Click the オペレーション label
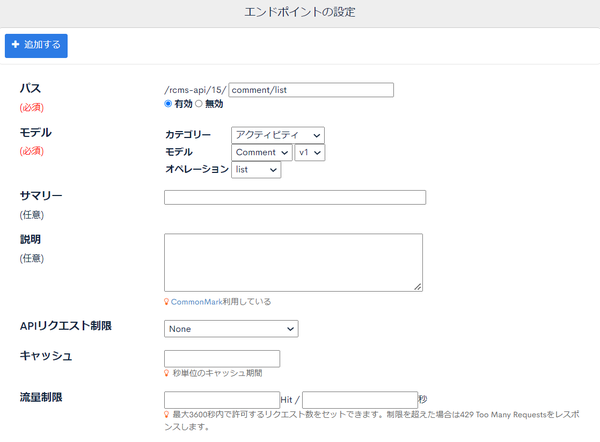 point(197,169)
